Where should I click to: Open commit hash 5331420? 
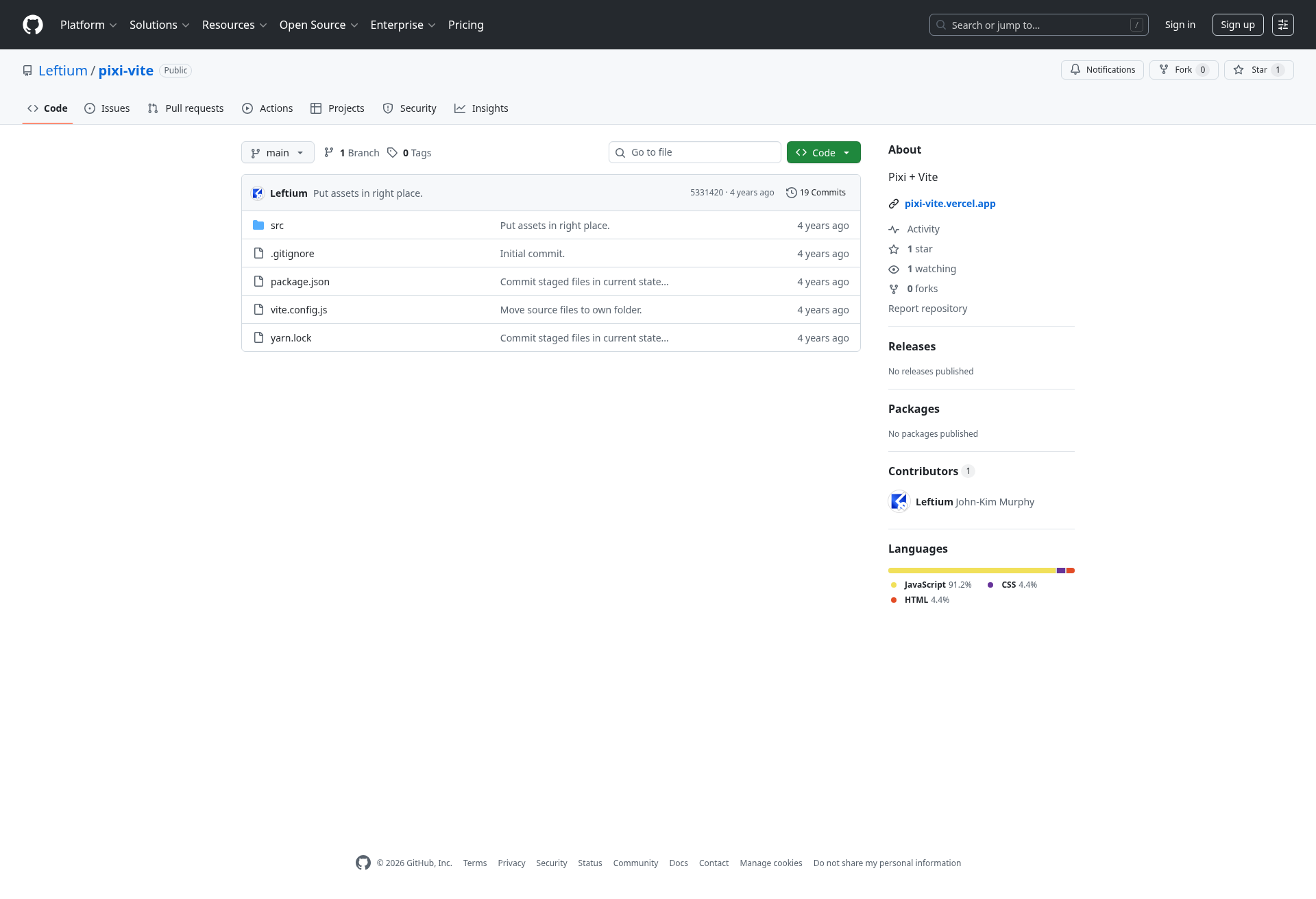click(707, 193)
